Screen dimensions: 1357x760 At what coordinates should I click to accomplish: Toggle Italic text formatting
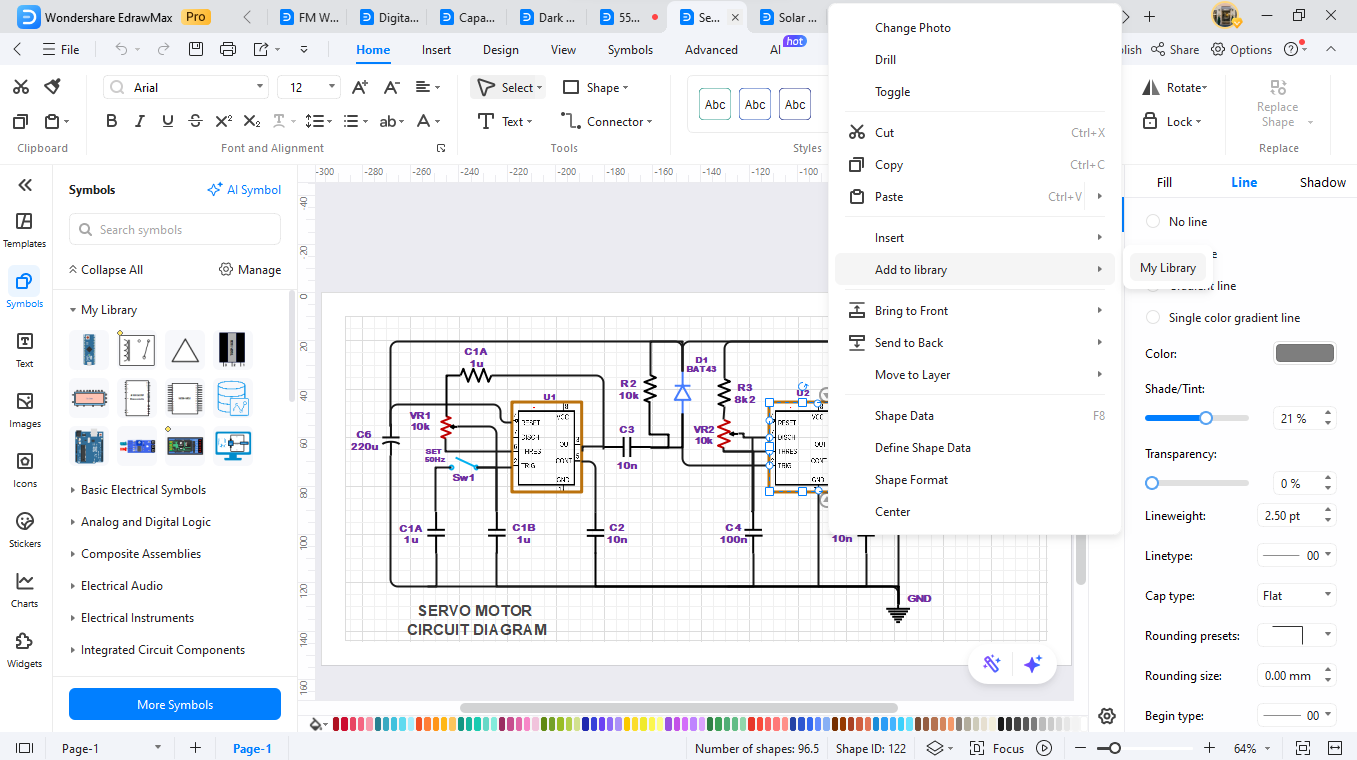tap(140, 121)
